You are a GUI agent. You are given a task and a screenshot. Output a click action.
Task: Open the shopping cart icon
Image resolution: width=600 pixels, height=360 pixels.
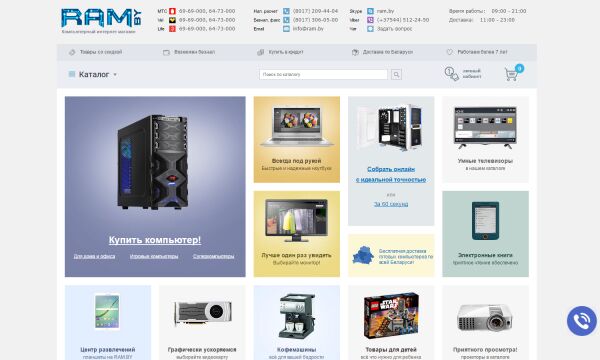point(511,74)
